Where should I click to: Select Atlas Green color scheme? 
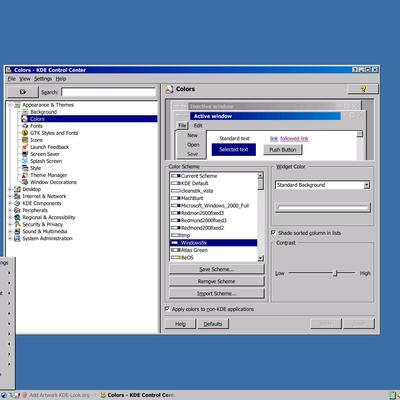213,250
